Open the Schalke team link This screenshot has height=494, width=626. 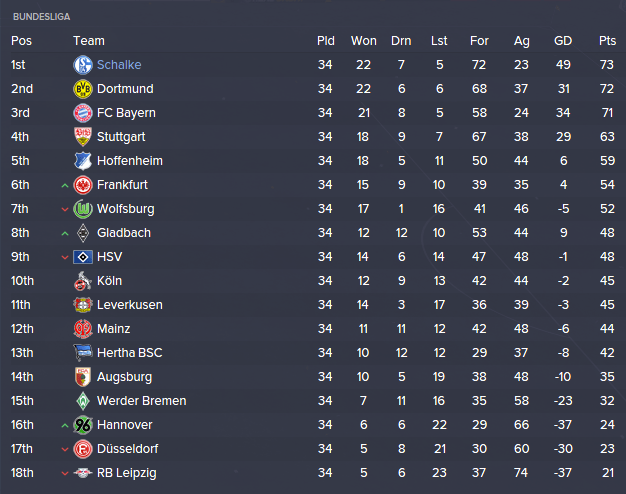(x=119, y=65)
